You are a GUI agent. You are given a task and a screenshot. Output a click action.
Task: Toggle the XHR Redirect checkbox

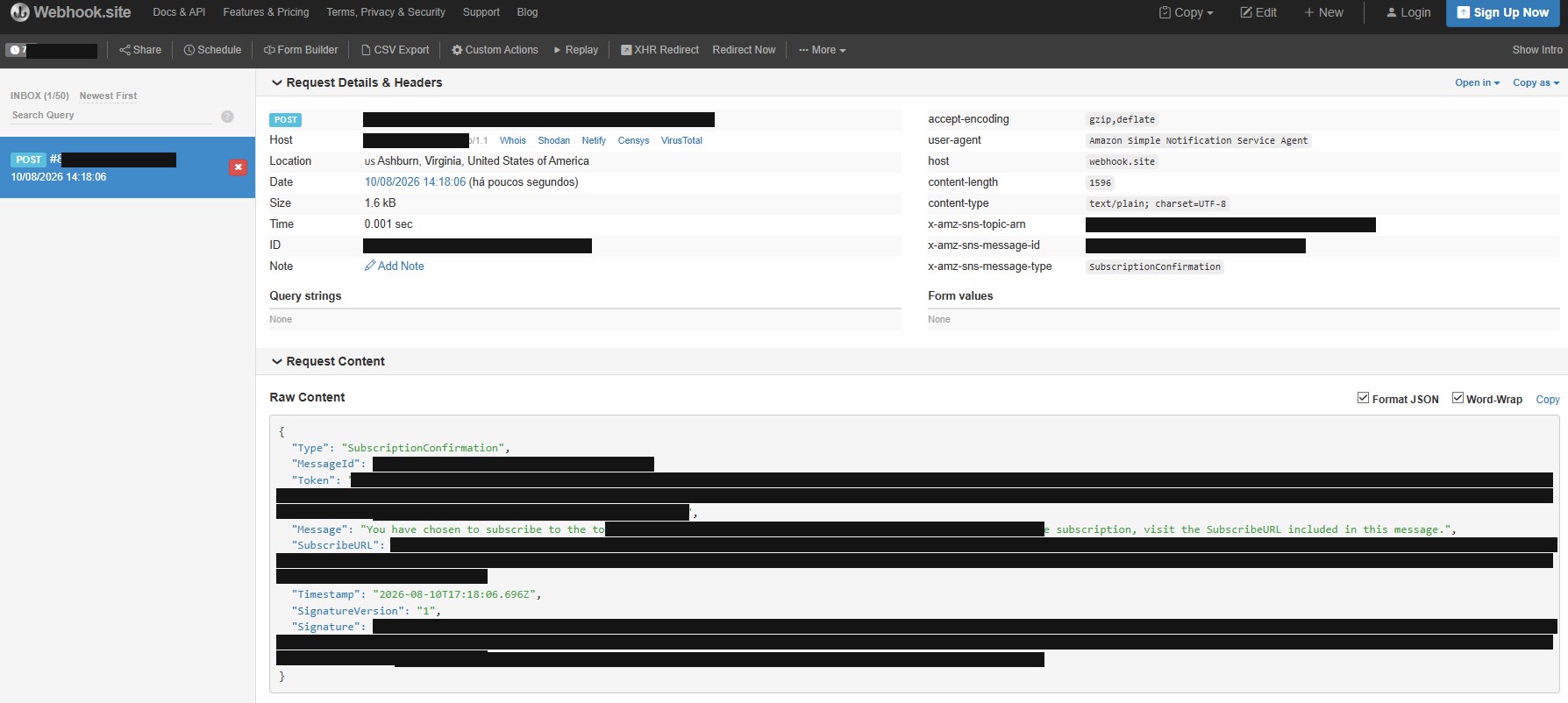coord(626,50)
